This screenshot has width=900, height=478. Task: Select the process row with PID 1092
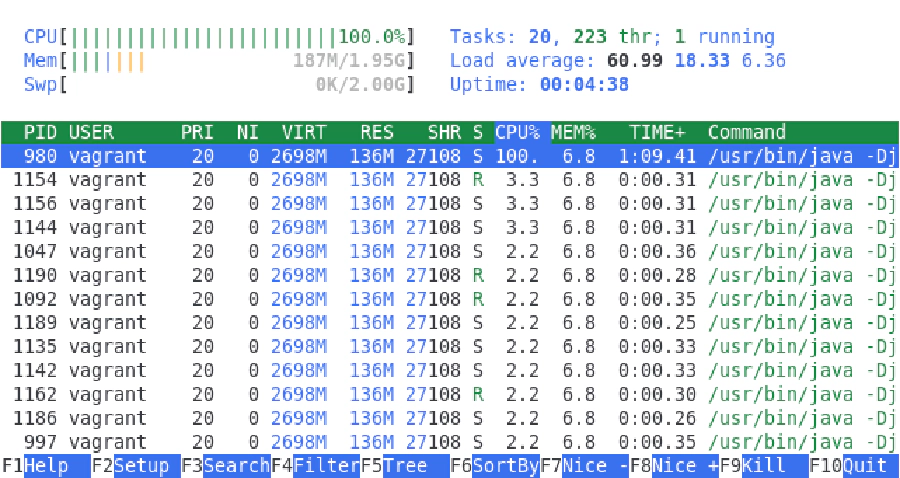(x=450, y=299)
